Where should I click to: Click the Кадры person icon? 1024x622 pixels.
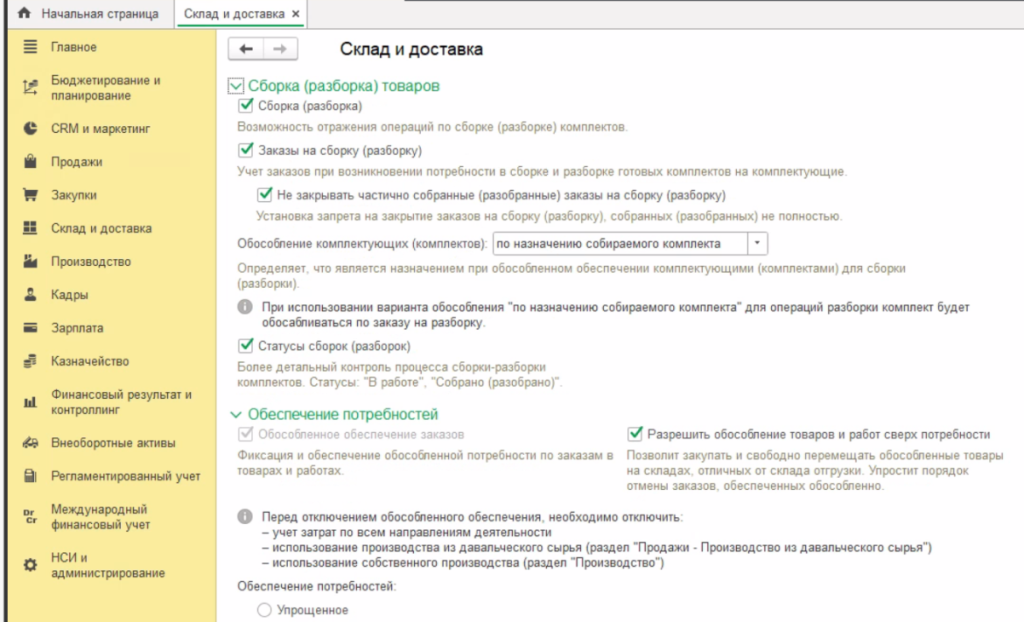[30, 295]
